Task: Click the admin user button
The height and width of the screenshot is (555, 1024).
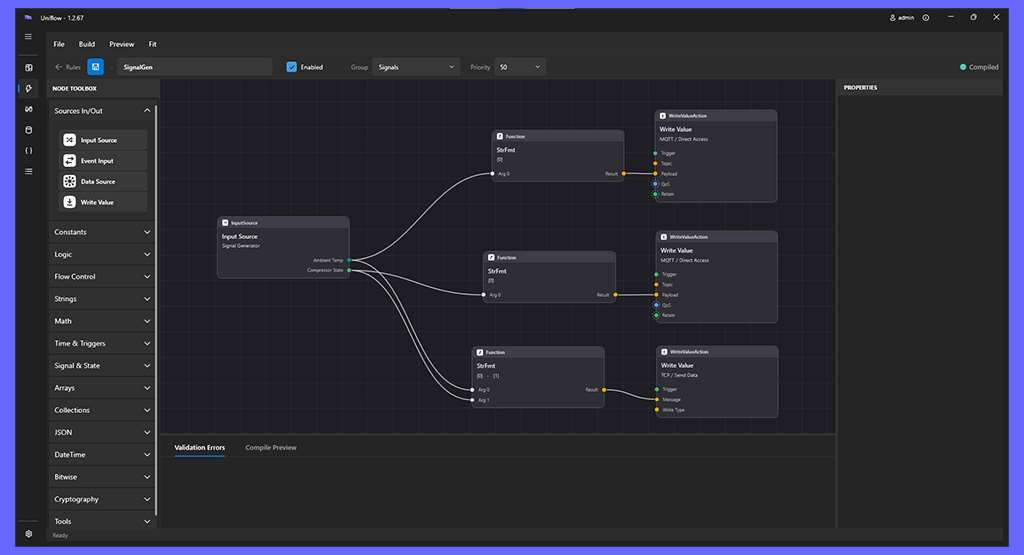Action: pyautogui.click(x=902, y=18)
